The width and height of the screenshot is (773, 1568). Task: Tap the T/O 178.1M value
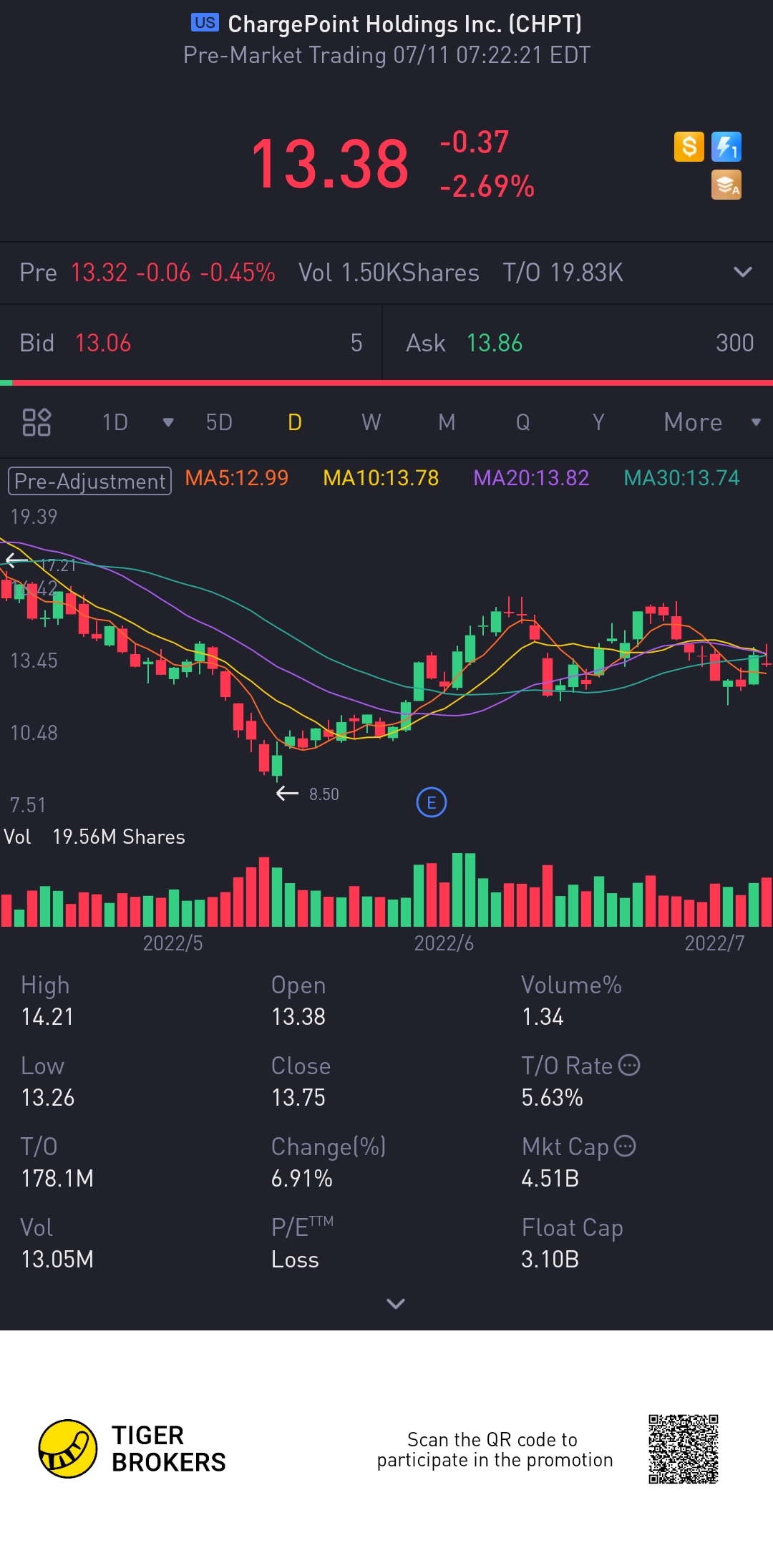tap(57, 1178)
